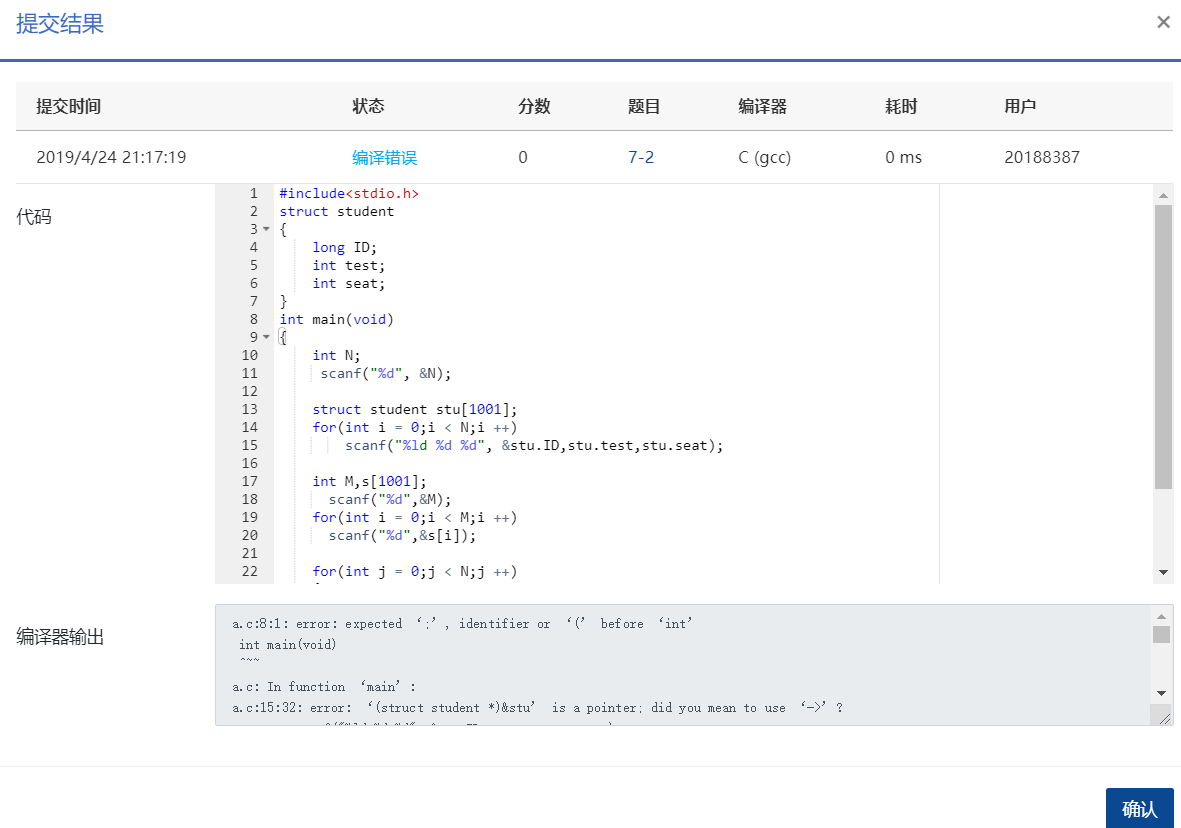Click the #include<stdio.h> code line
Image resolution: width=1181 pixels, height=828 pixels.
tap(349, 194)
